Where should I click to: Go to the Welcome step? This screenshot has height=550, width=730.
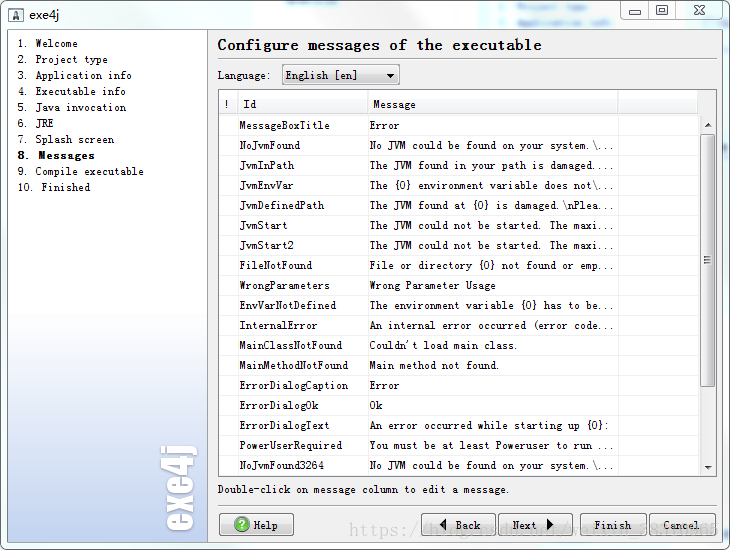[56, 44]
